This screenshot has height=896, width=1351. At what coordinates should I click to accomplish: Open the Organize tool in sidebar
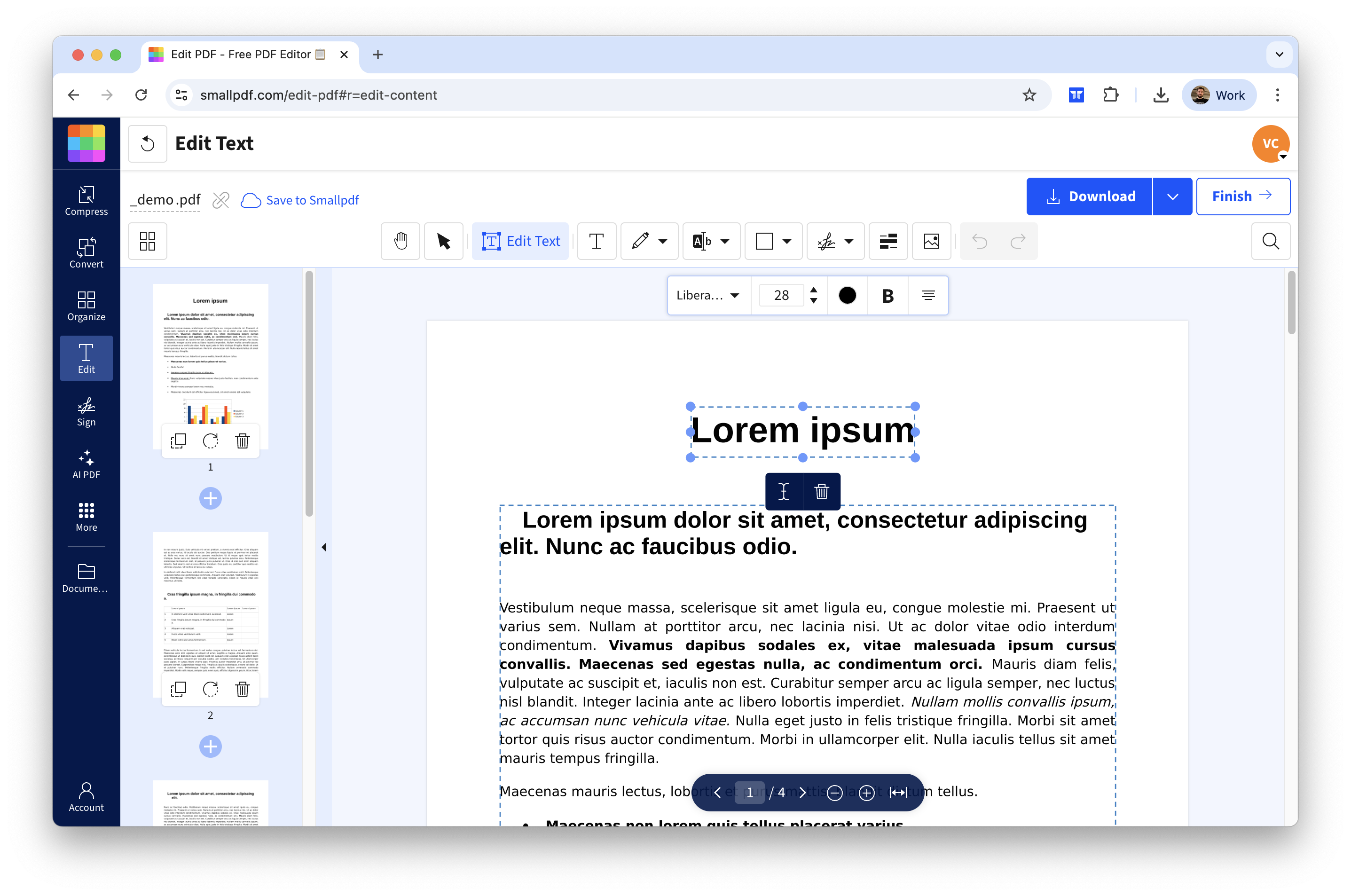[86, 307]
